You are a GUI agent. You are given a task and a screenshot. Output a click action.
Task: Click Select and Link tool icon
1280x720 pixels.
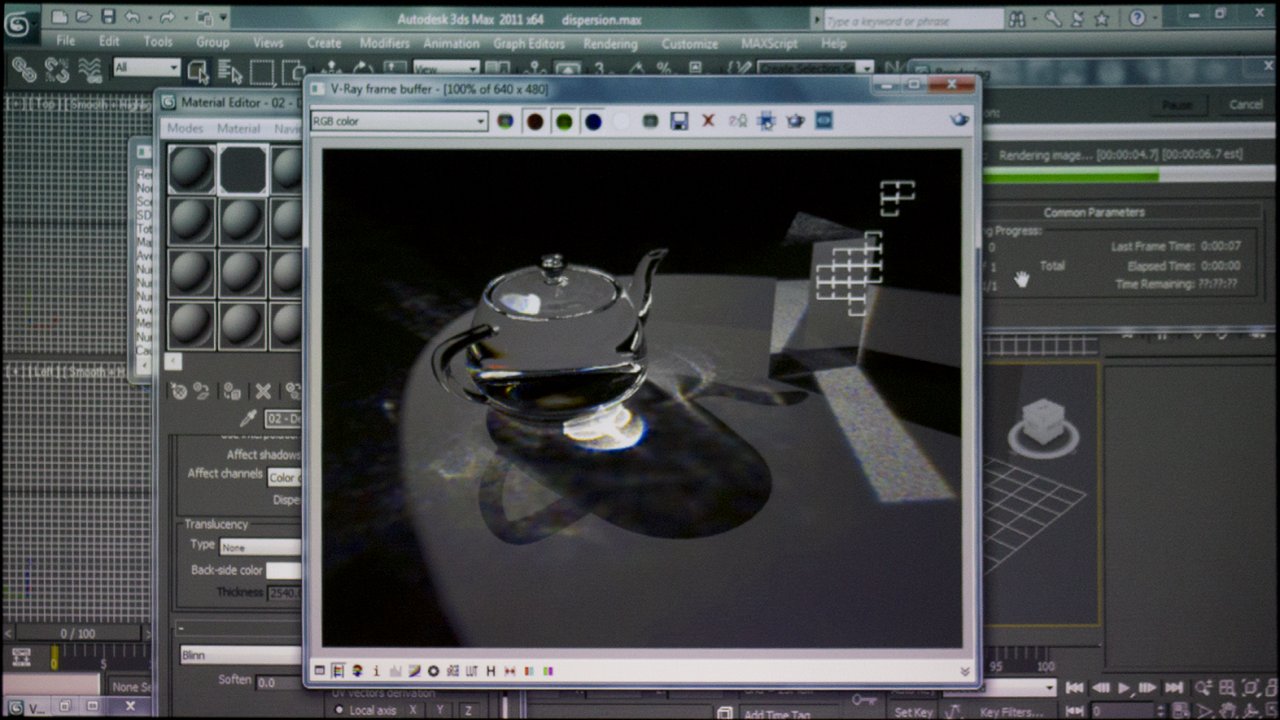point(24,69)
